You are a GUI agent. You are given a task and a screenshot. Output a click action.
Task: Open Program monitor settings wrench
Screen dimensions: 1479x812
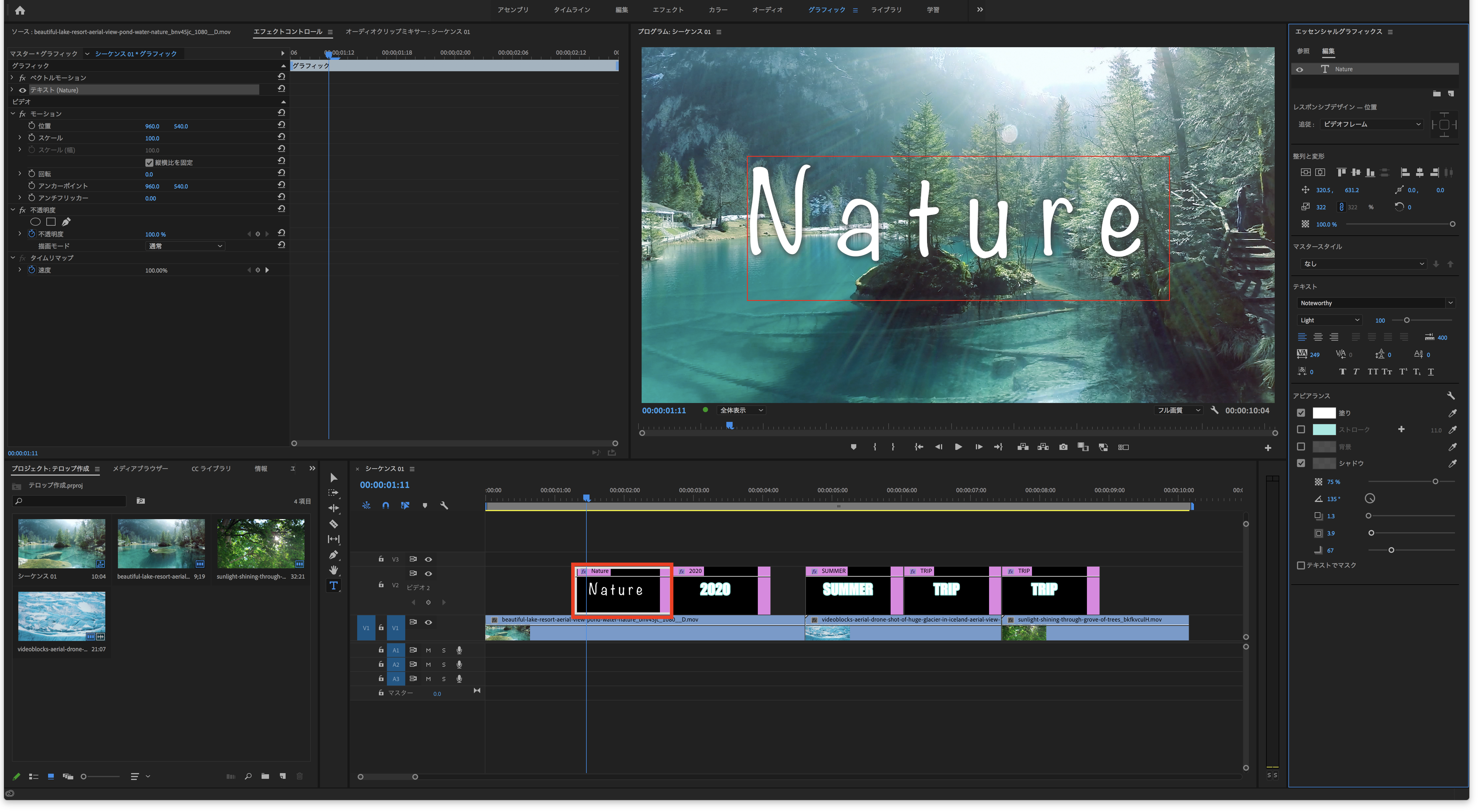coord(1214,410)
